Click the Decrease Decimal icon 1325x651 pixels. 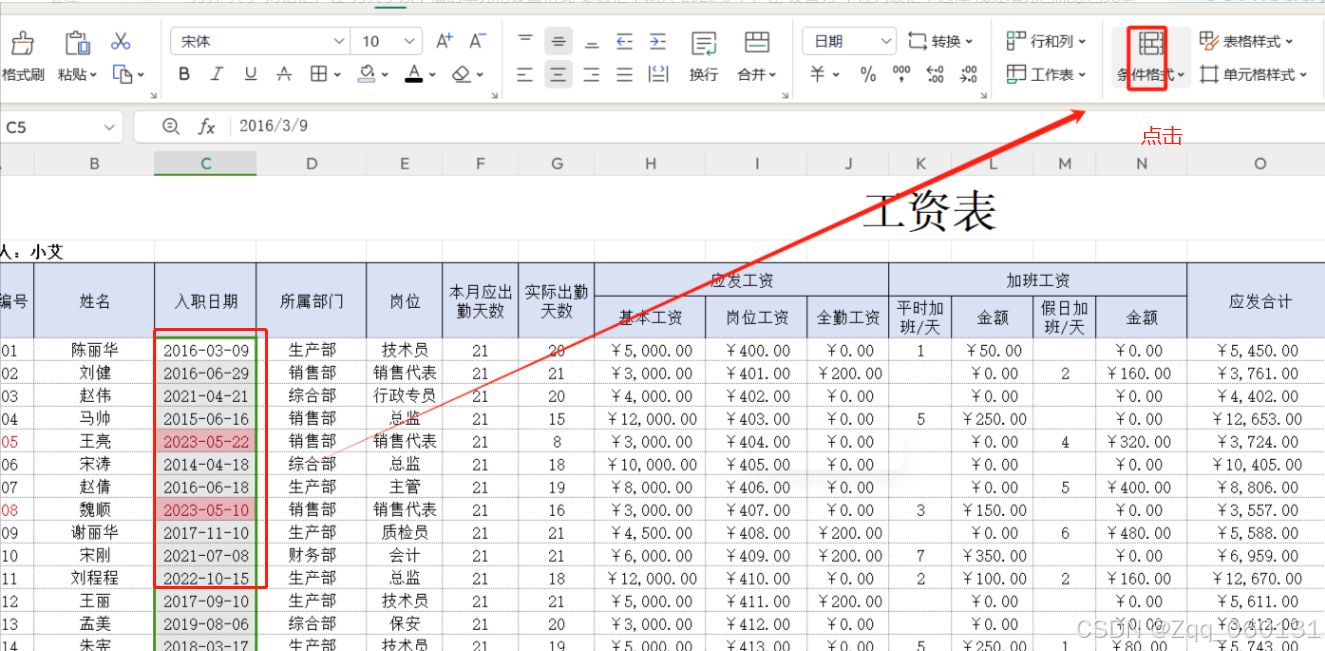(x=968, y=74)
